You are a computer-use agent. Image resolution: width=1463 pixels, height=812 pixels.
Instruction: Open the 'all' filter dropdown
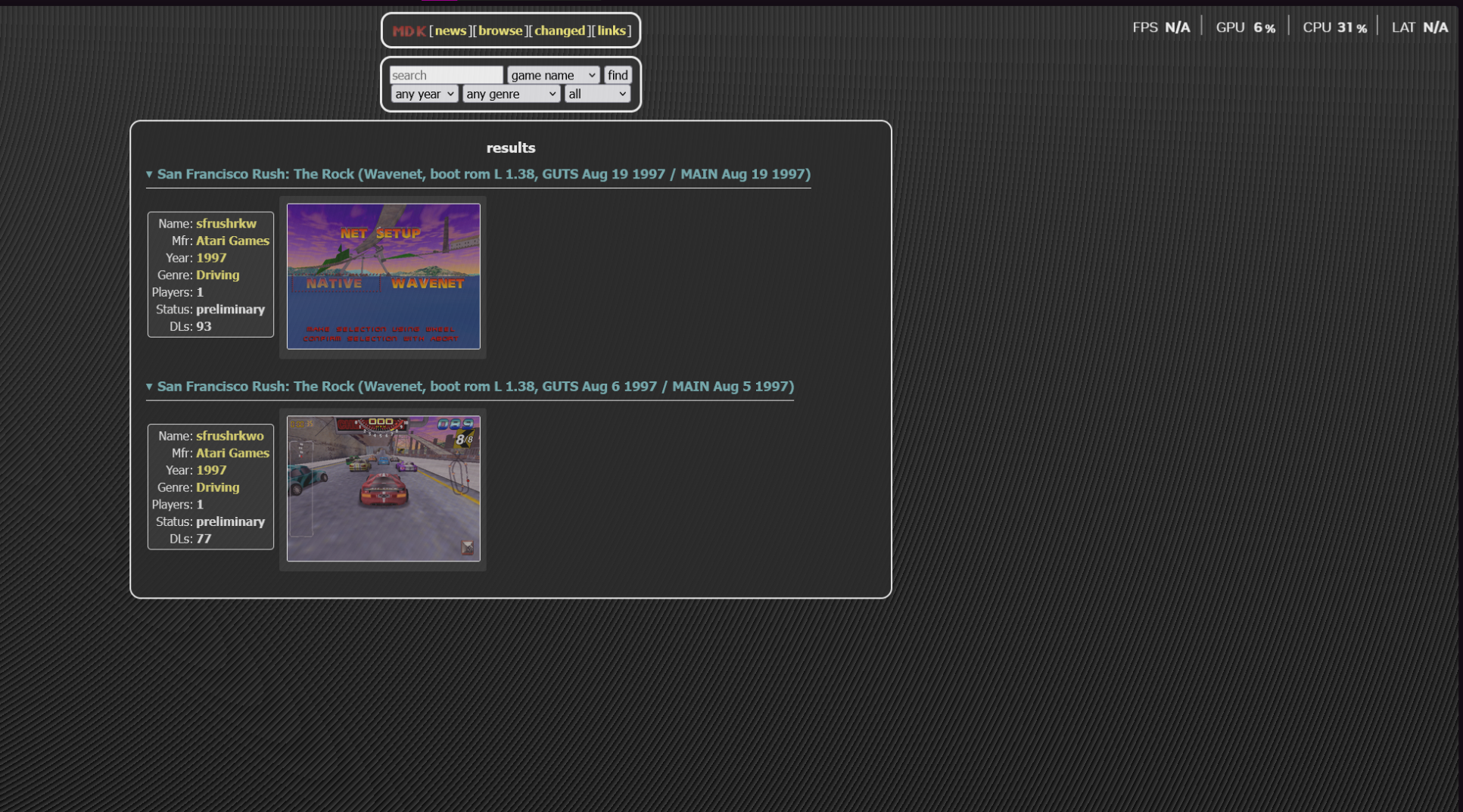[597, 94]
